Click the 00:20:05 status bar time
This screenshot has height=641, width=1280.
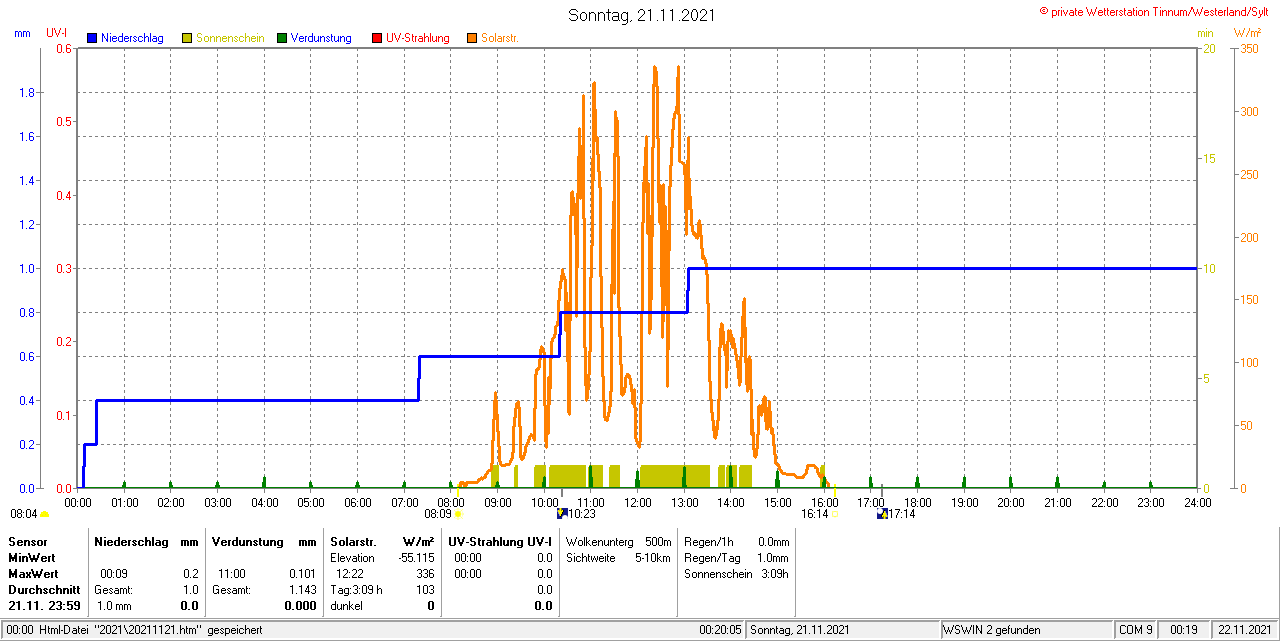point(720,630)
